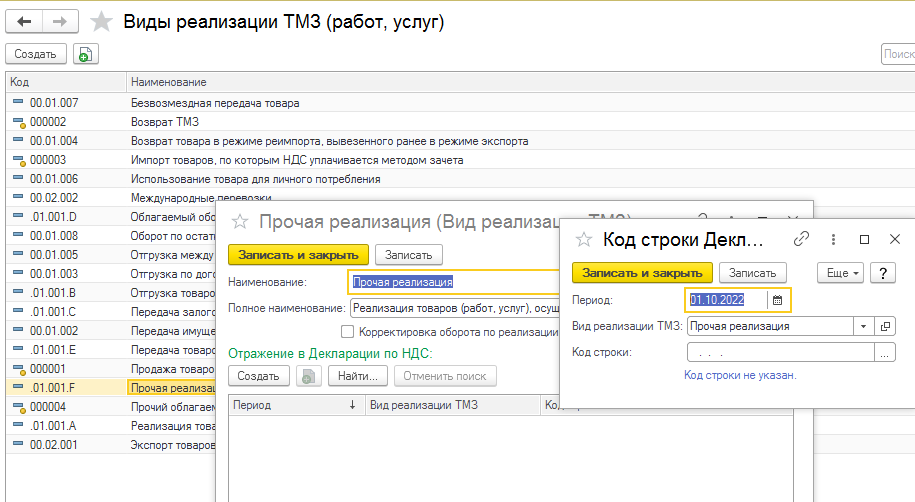This screenshot has width=915, height=502.
Task: Select row with code 000004
Action: tap(111, 407)
